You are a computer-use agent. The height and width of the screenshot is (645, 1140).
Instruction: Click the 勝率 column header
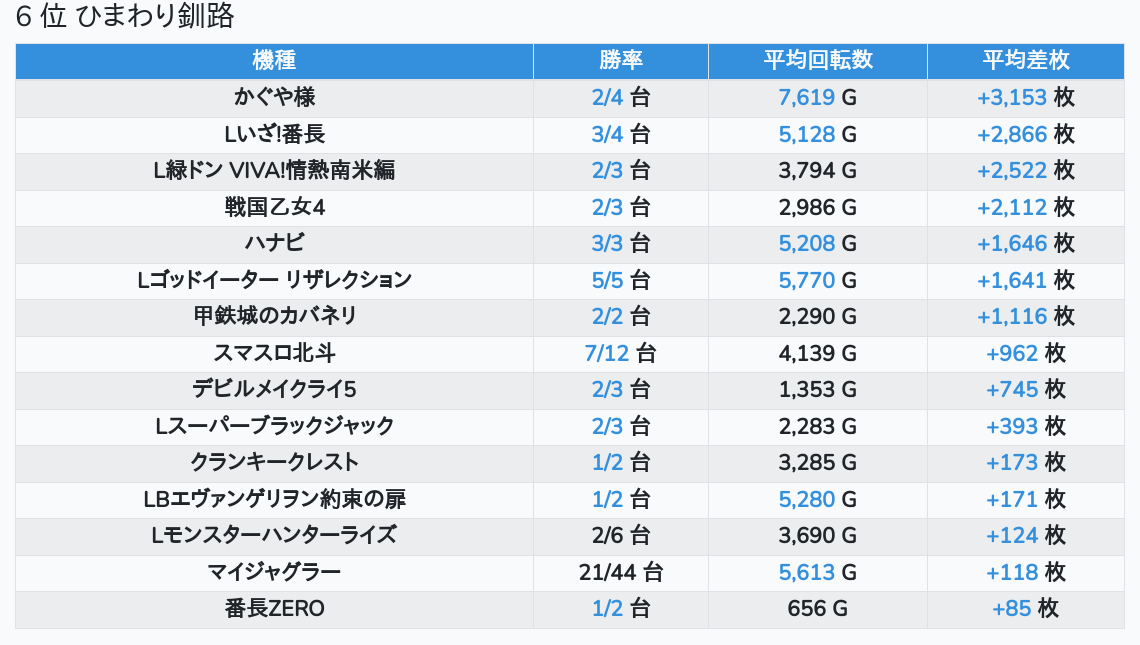tap(621, 60)
